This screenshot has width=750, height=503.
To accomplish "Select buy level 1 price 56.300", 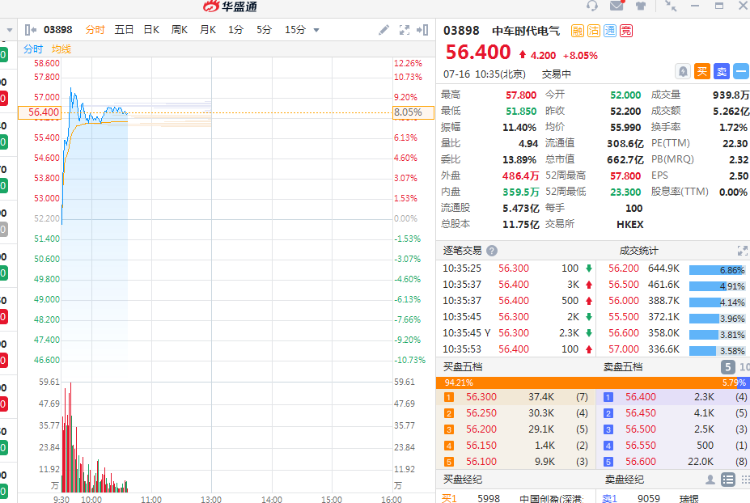I will coord(481,397).
